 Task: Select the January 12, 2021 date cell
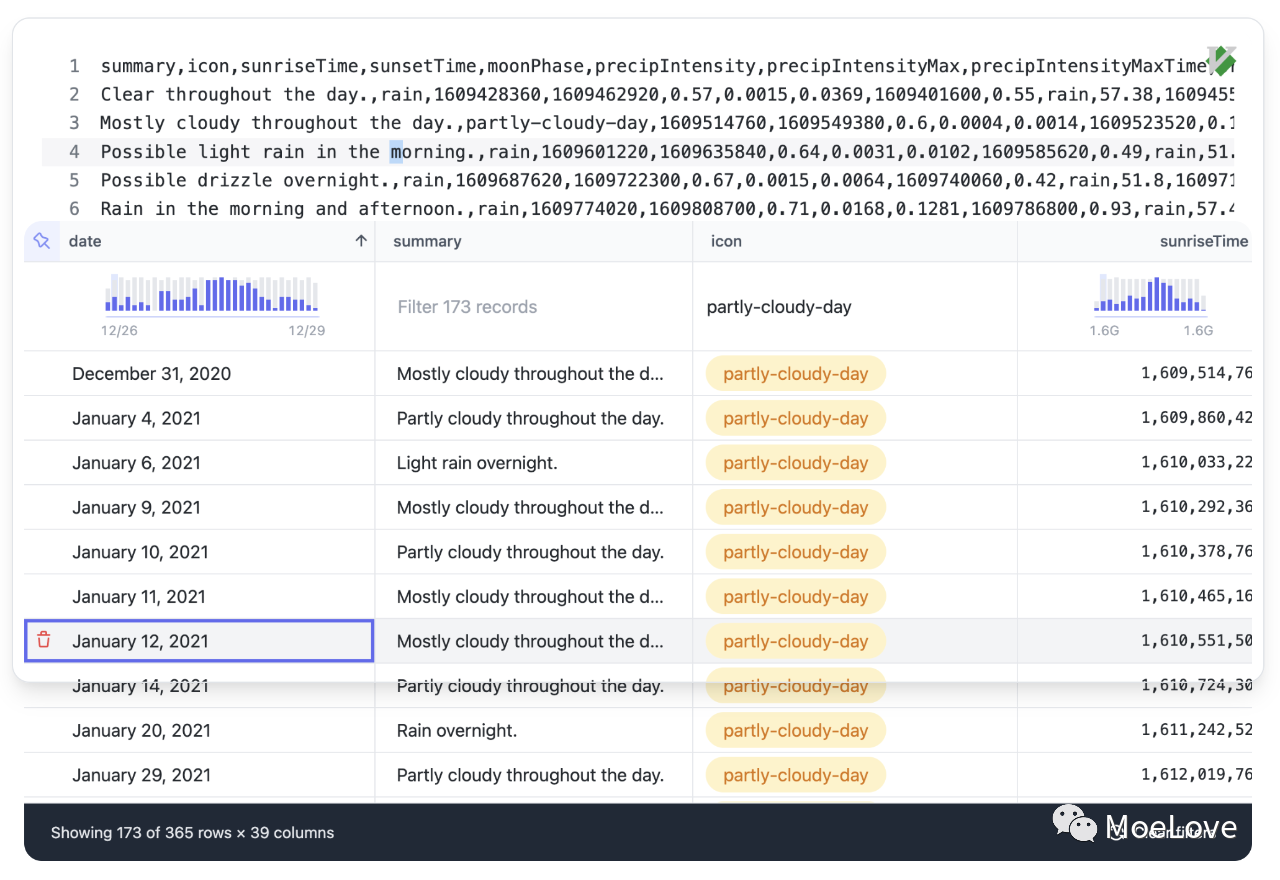click(x=140, y=641)
